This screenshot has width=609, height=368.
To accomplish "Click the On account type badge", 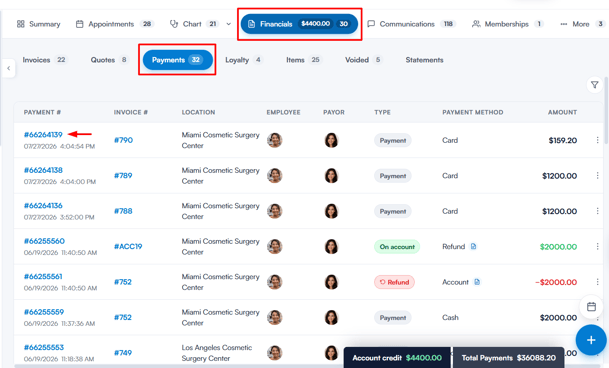I will tap(397, 247).
